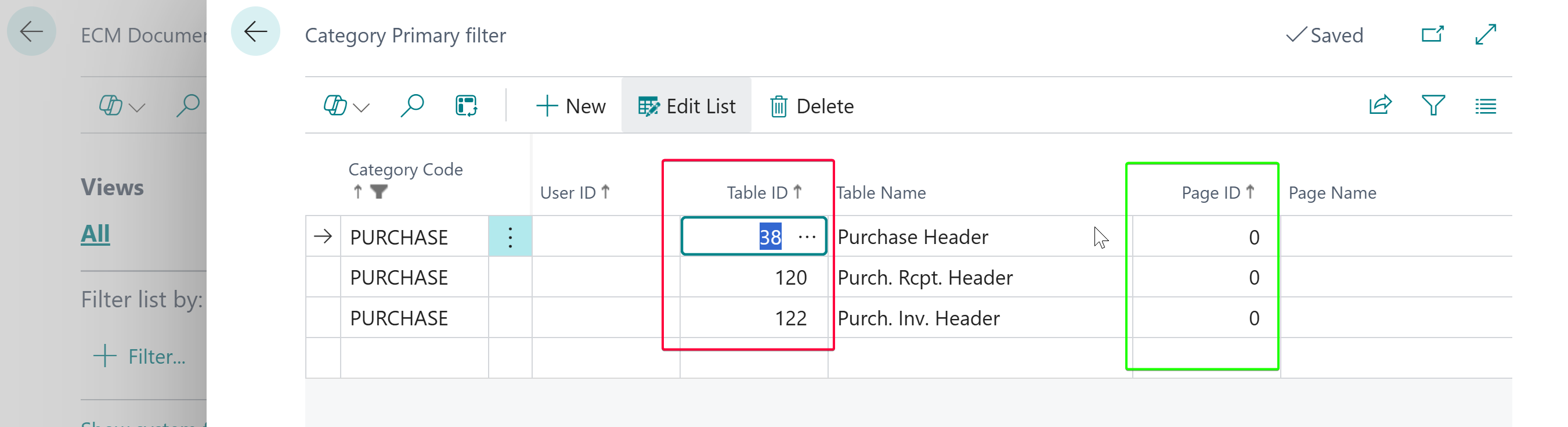Click the New button
Screen dimensions: 1568x427
[570, 106]
